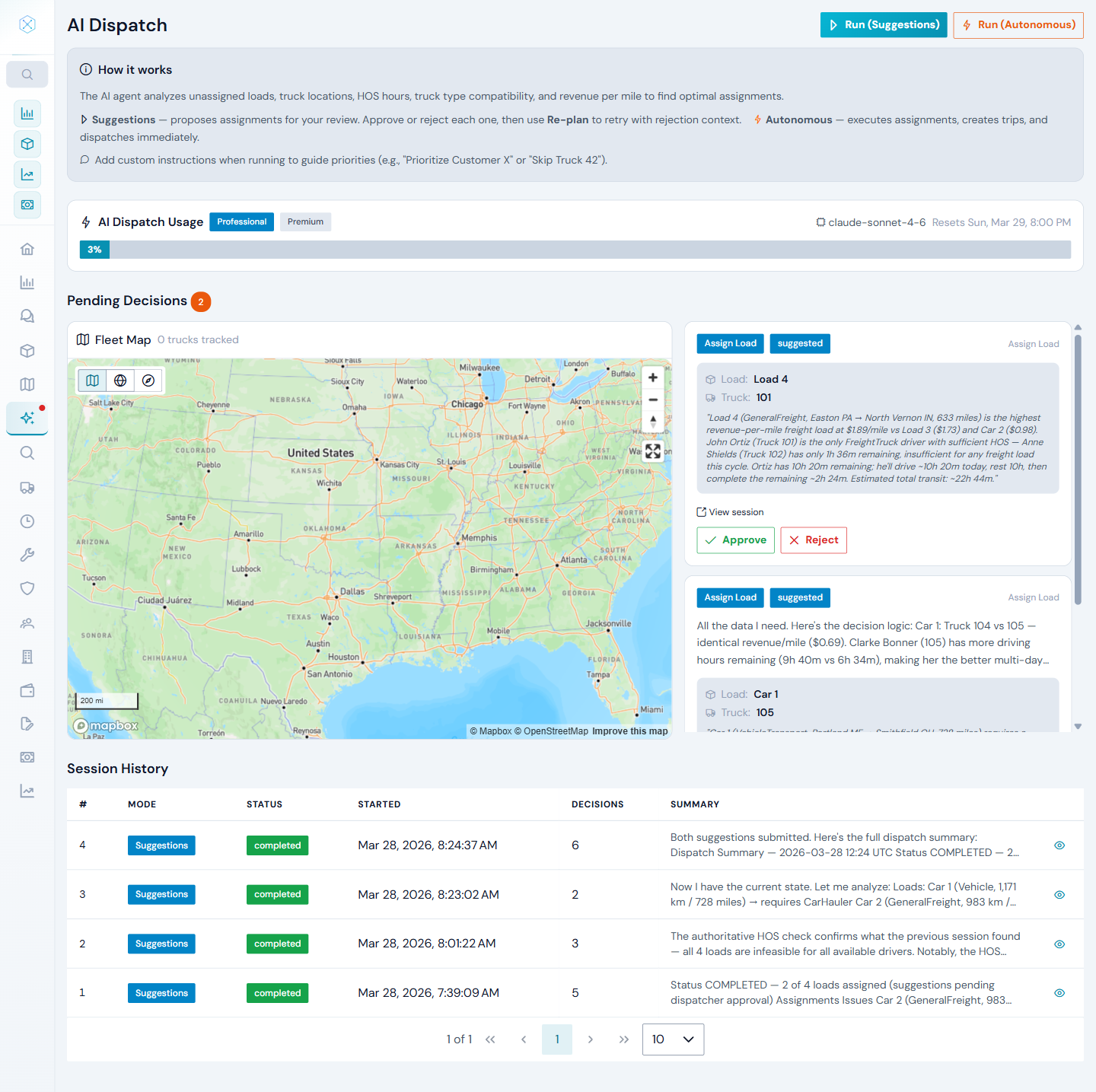Click Run (Suggestions) button
Image resolution: width=1096 pixels, height=1092 pixels.
pos(884,25)
